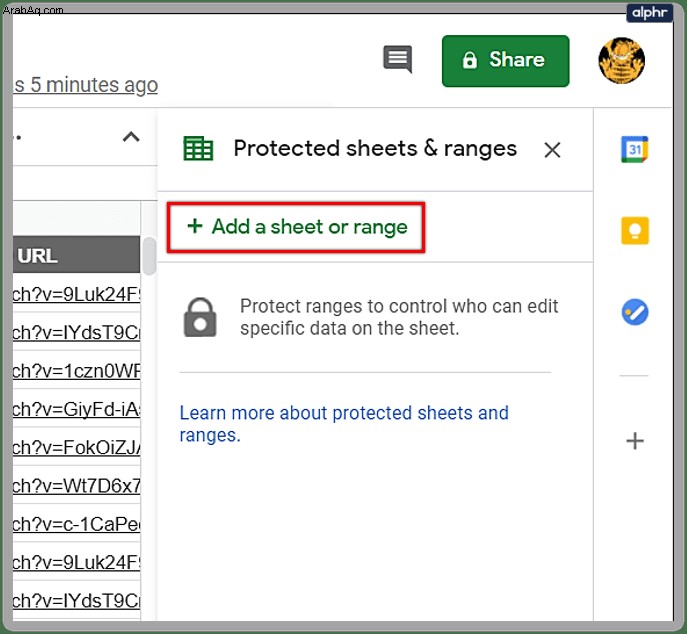
Task: Close the Protected sheets & ranges panel
Action: pos(552,150)
